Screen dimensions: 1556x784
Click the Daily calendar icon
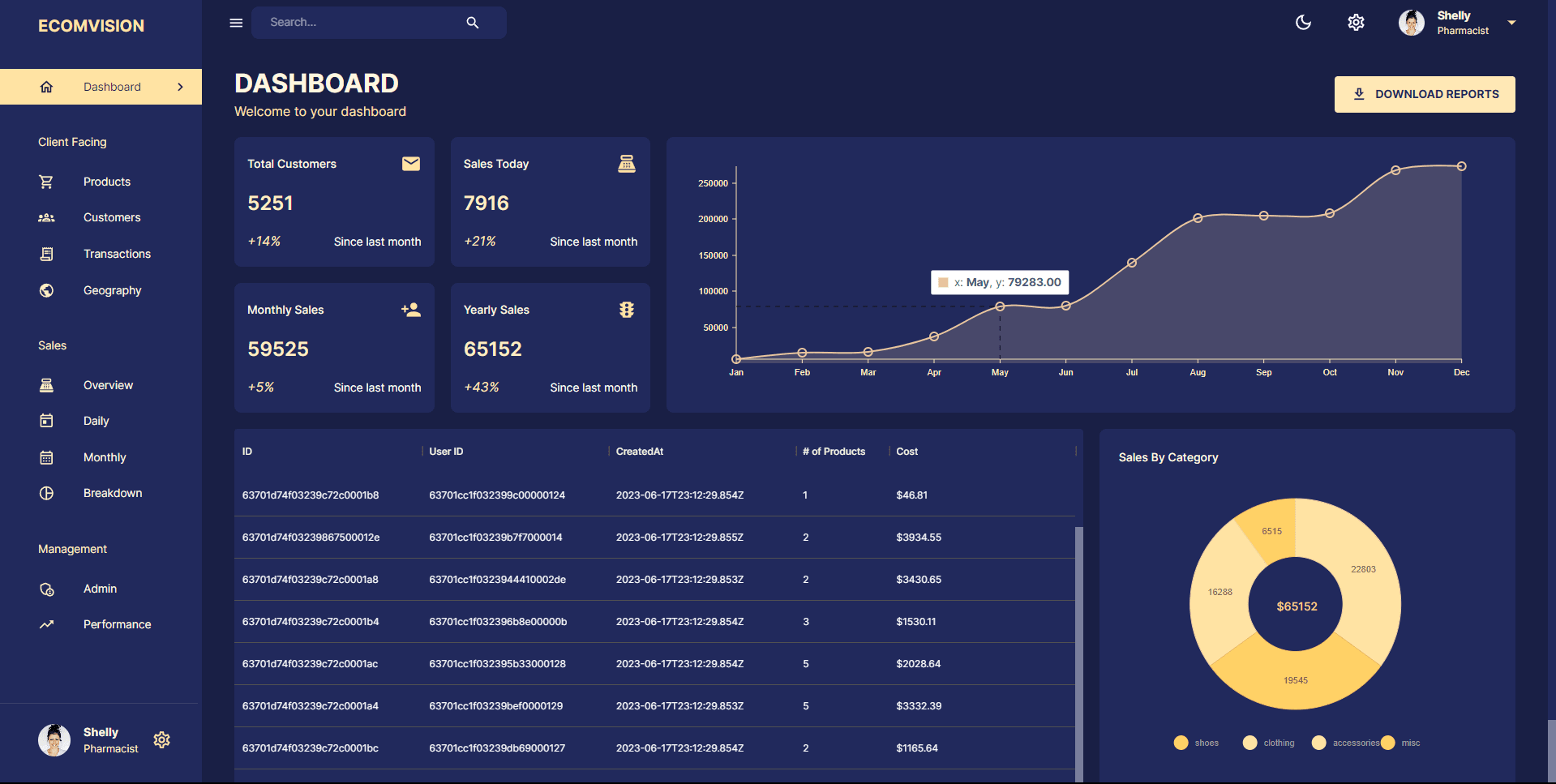point(46,421)
